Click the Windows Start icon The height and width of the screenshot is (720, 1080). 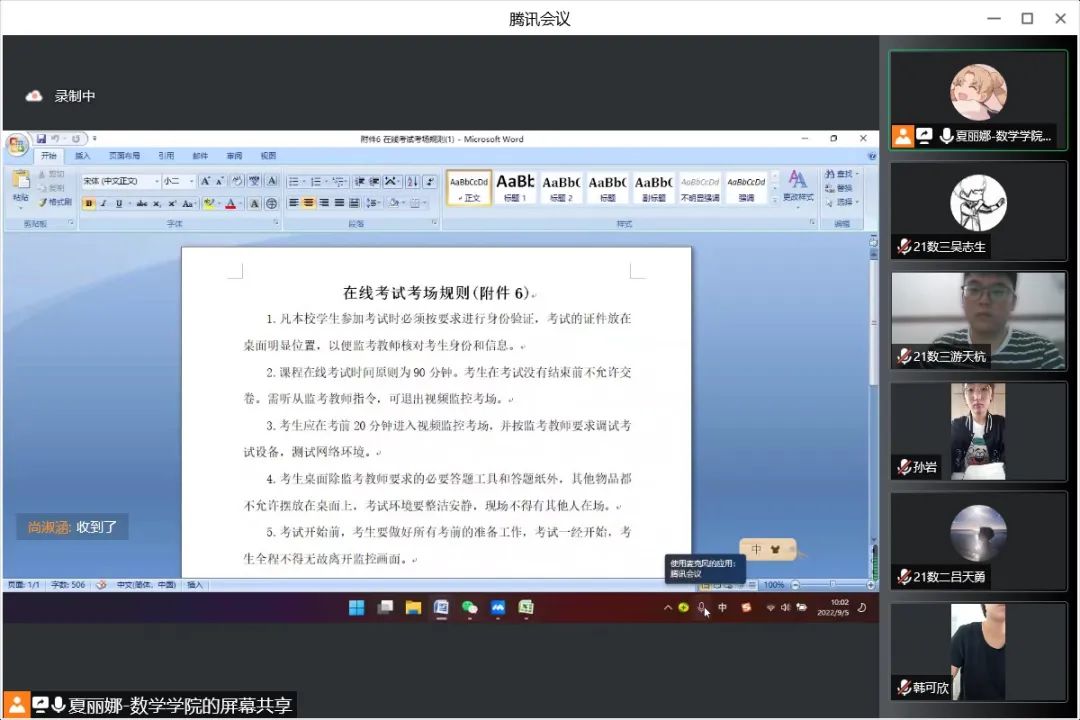click(x=356, y=607)
